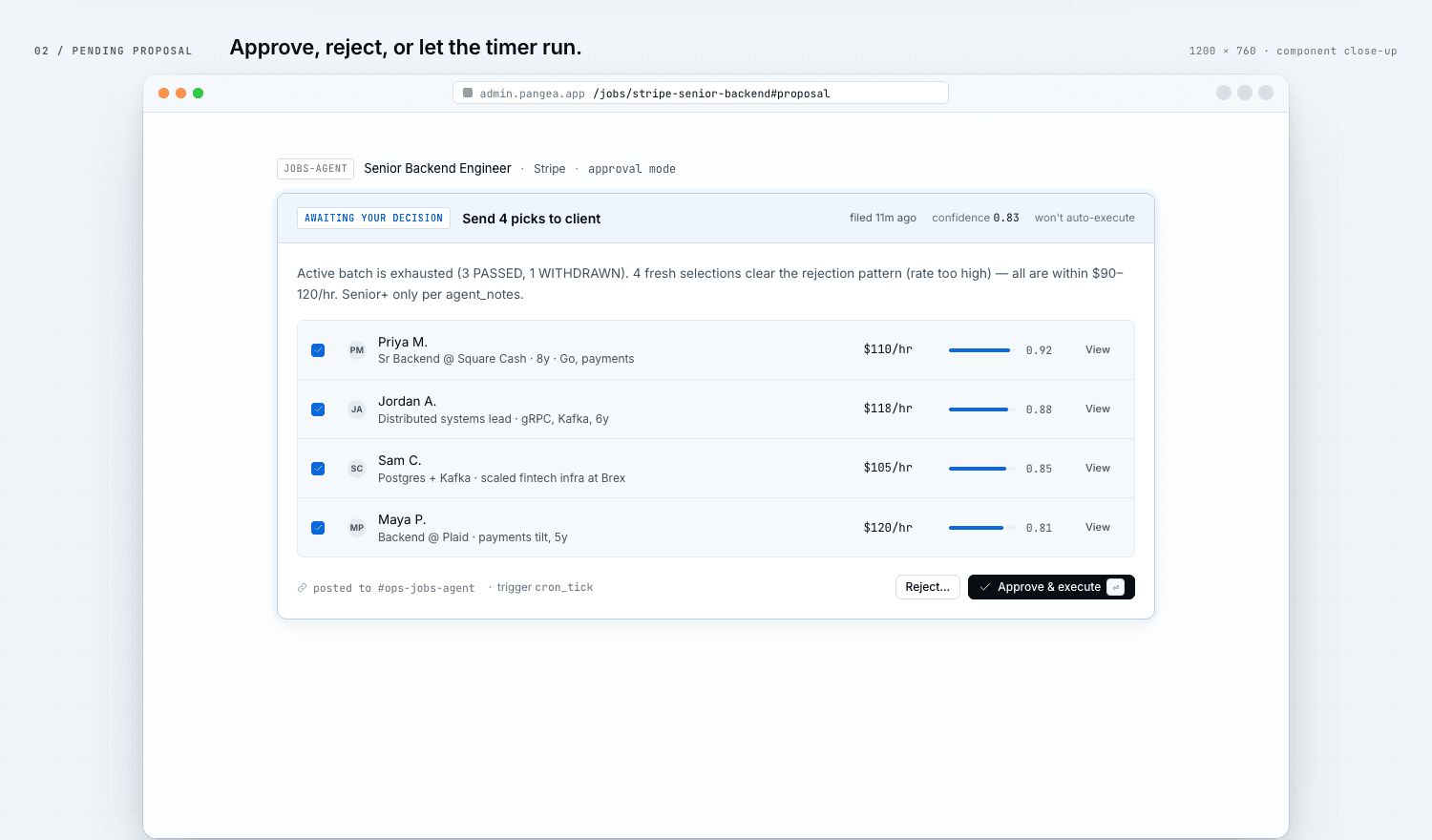Toggle the Maya P. selection checkbox

[x=318, y=528]
